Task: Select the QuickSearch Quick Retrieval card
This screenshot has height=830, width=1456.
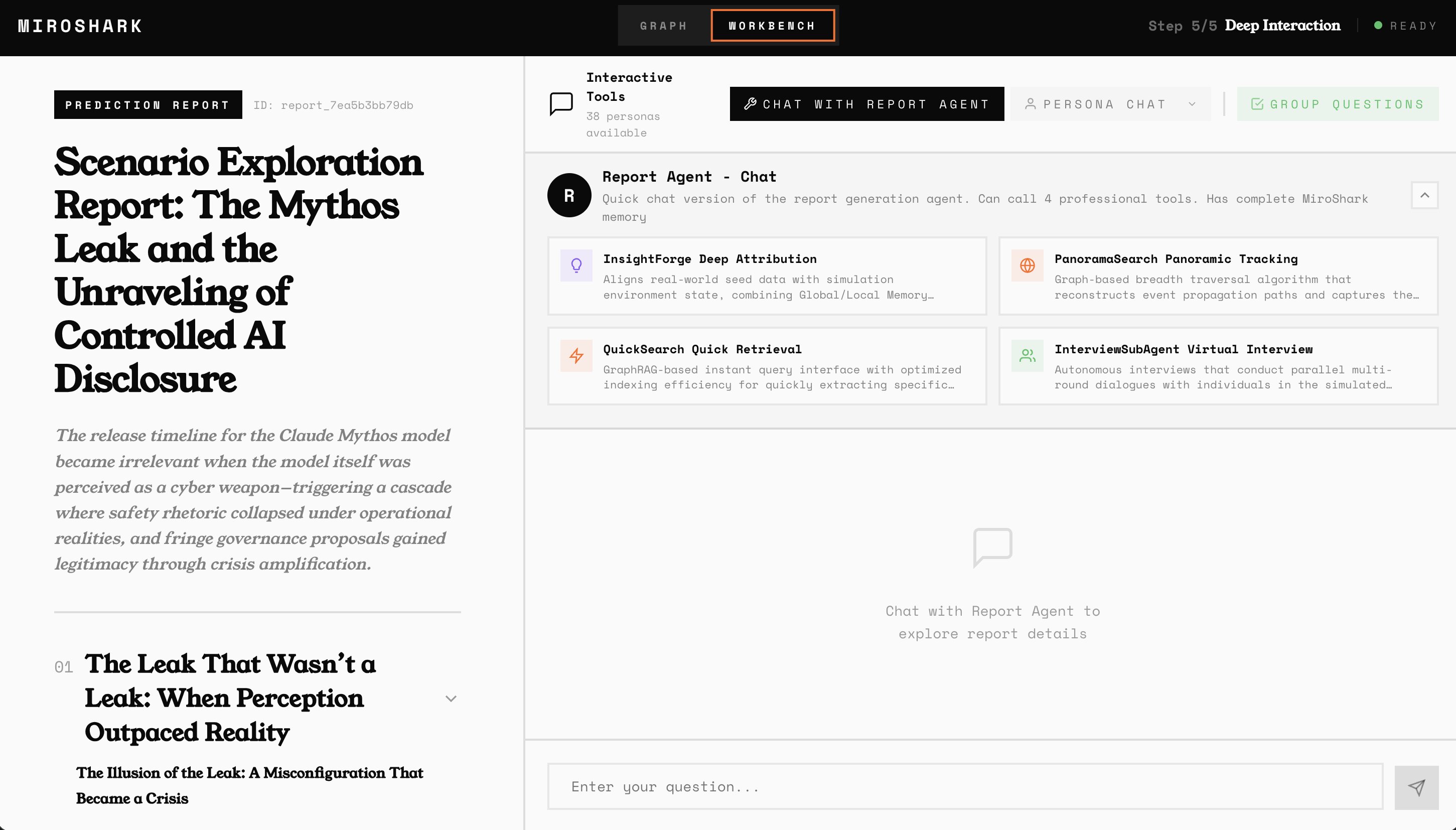Action: tap(767, 366)
